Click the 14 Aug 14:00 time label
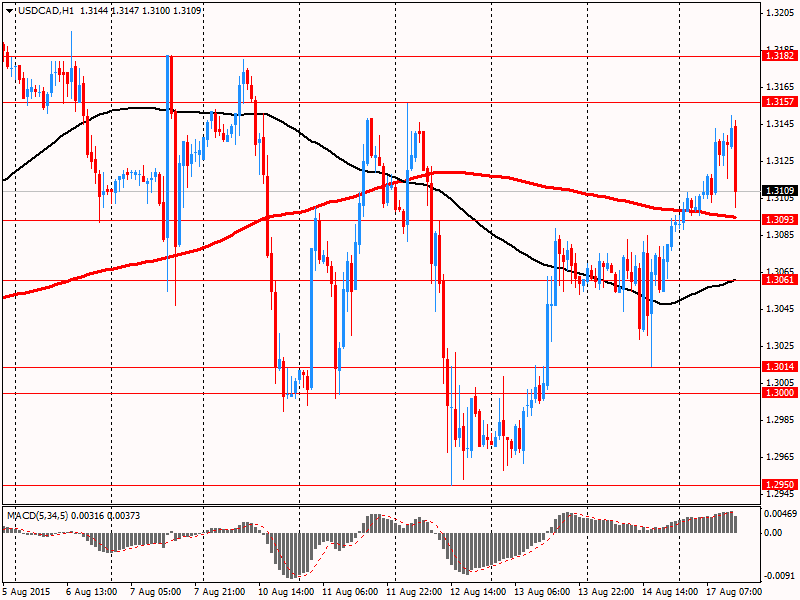This screenshot has width=800, height=600. 670,592
